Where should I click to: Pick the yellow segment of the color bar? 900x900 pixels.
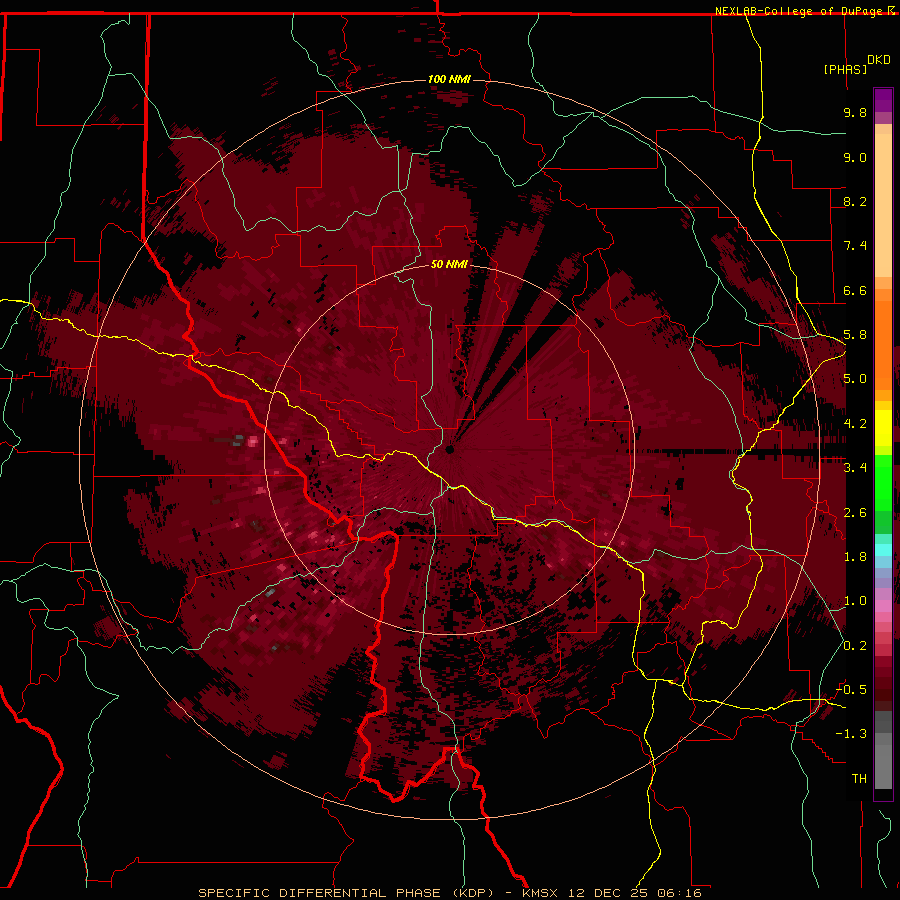(883, 428)
